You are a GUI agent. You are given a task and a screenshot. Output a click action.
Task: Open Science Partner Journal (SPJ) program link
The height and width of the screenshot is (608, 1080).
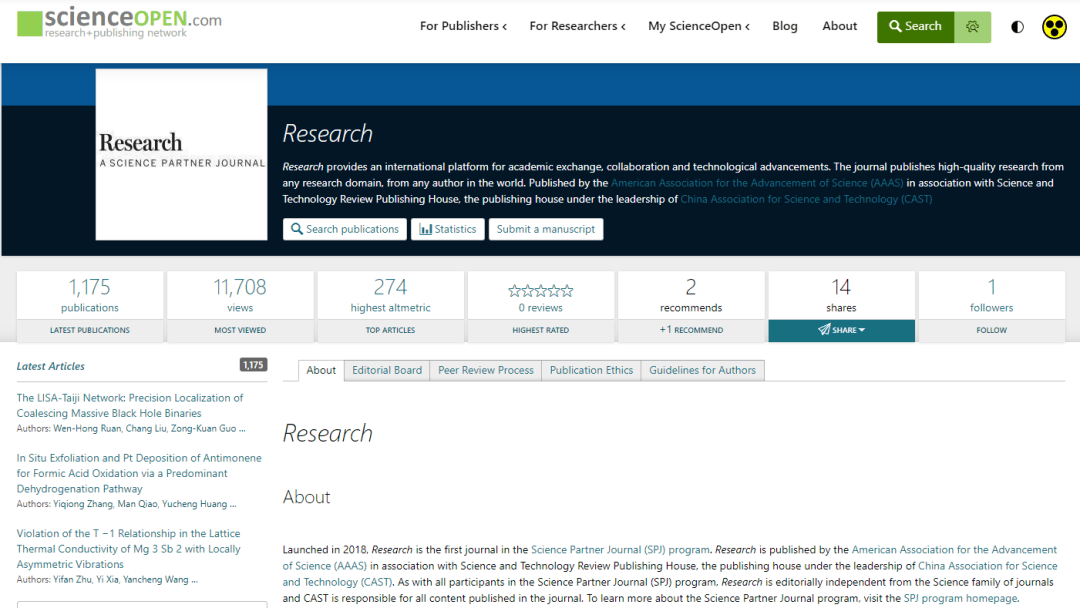tap(620, 550)
